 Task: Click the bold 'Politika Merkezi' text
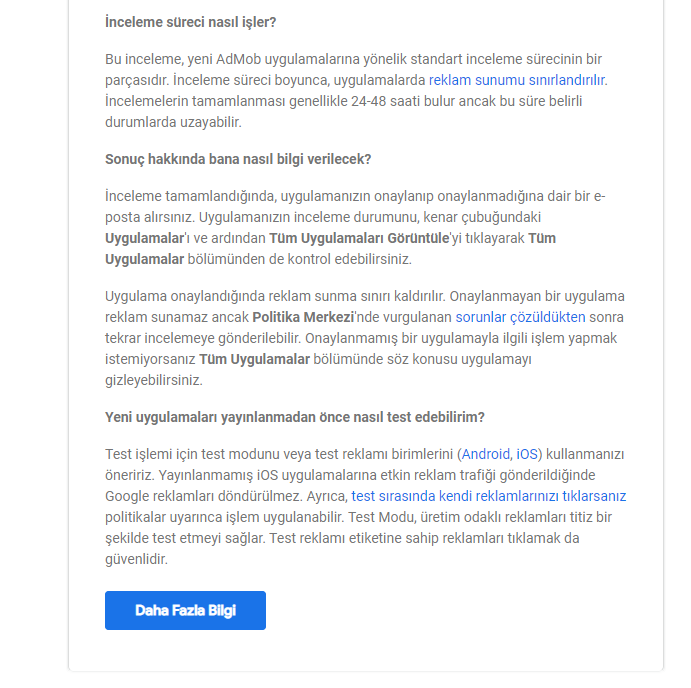303,317
